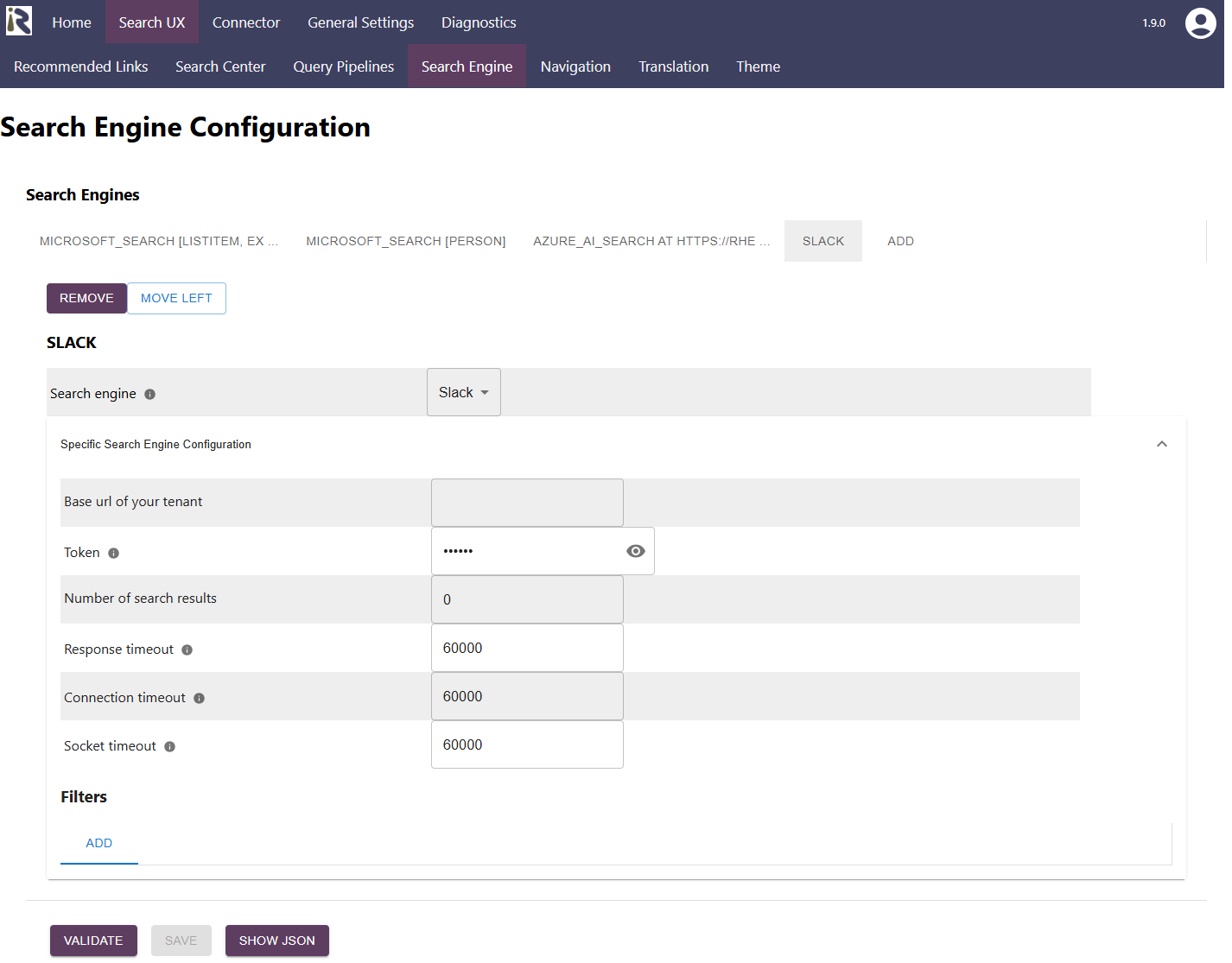Click the Search engine info icon
The height and width of the screenshot is (963, 1232).
(150, 395)
